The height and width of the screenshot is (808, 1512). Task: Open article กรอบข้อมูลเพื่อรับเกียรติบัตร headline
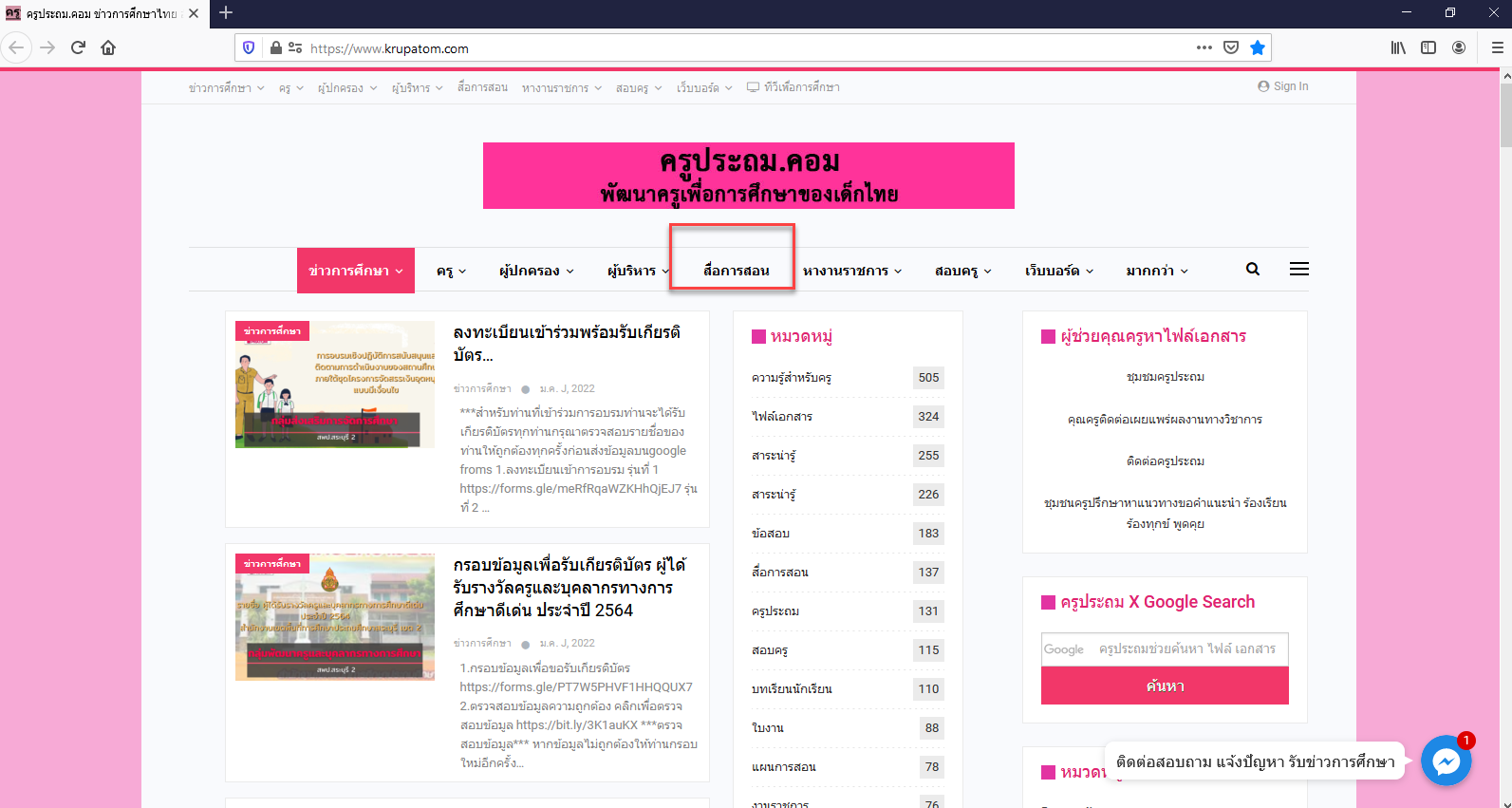(569, 588)
